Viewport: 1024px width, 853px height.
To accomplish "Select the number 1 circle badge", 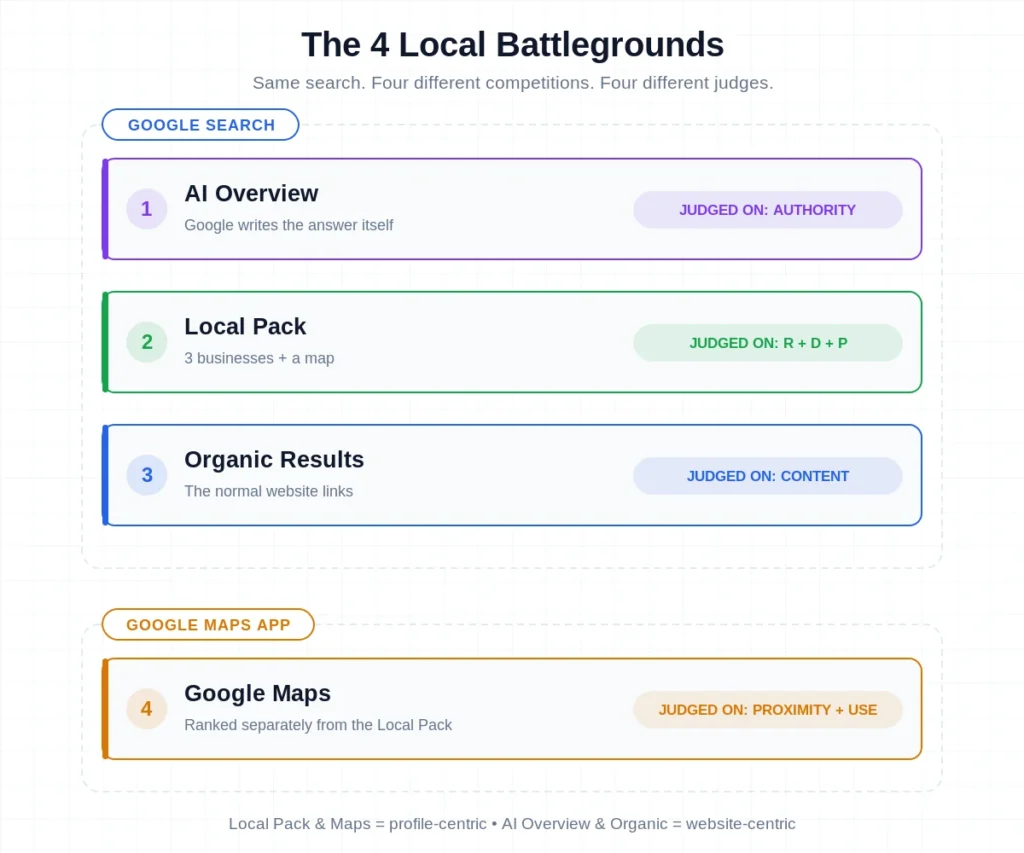I will tap(146, 209).
